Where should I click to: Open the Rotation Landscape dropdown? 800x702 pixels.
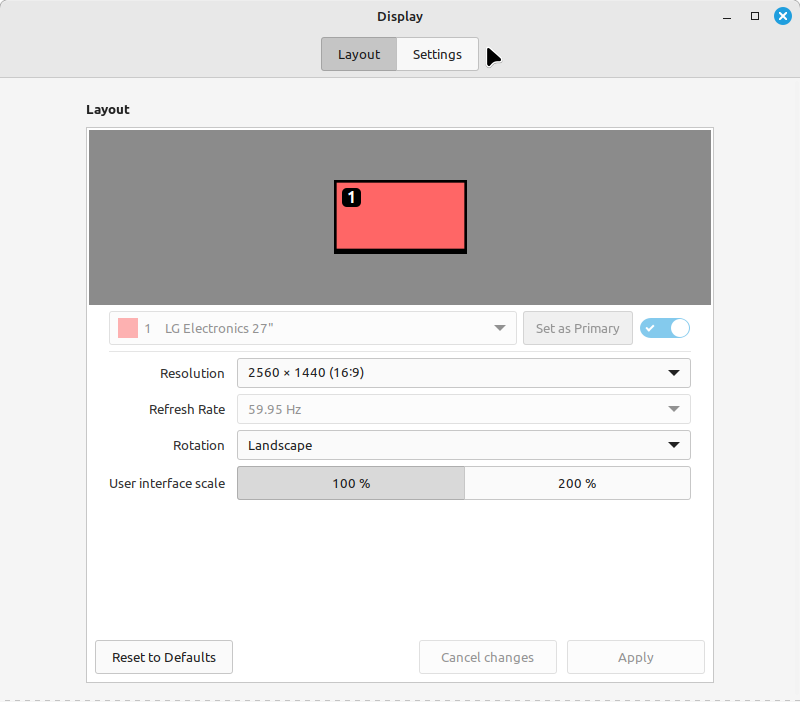pos(464,445)
